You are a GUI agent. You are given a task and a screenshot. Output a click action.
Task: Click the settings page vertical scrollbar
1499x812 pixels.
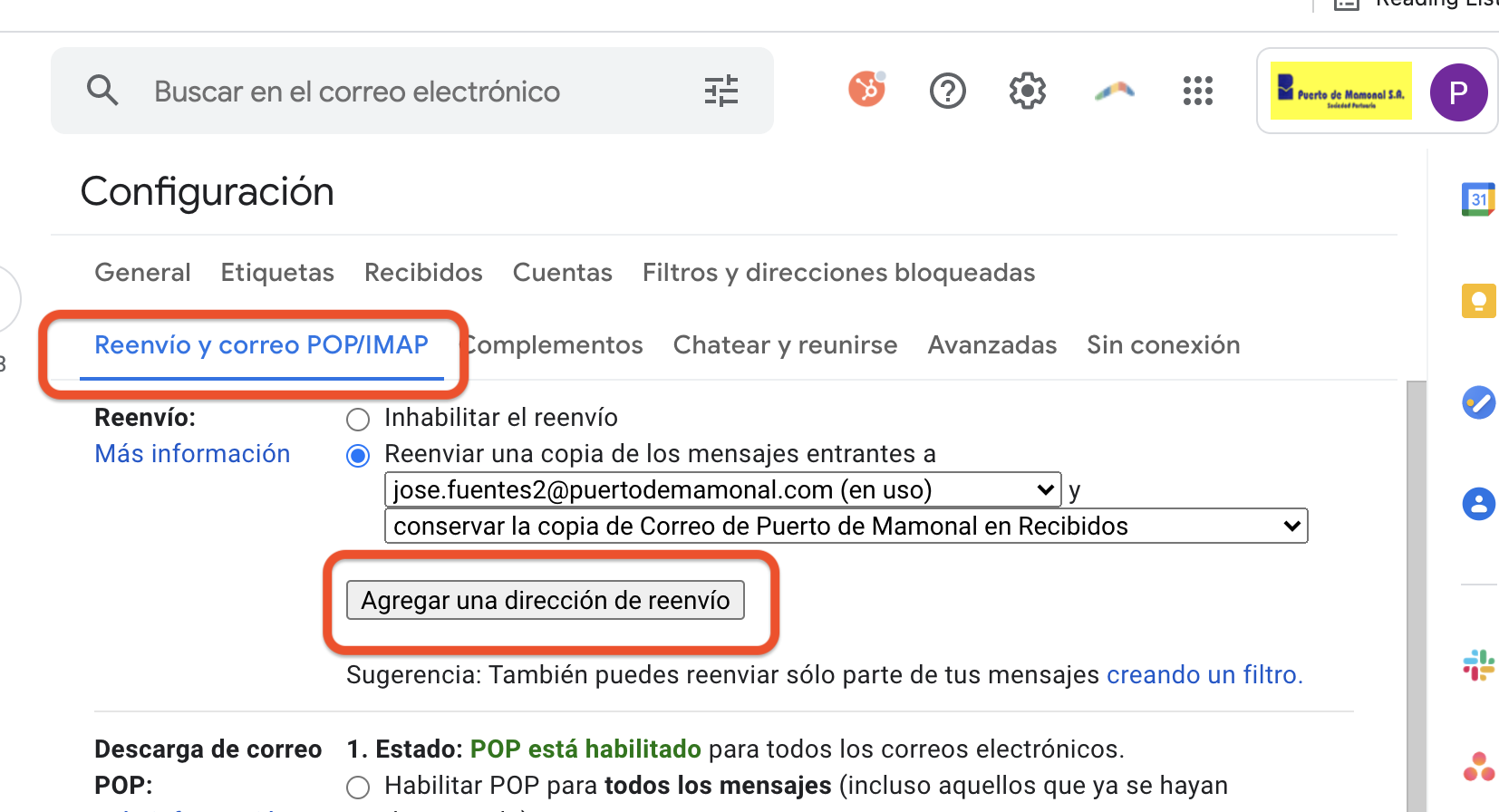[1417, 596]
